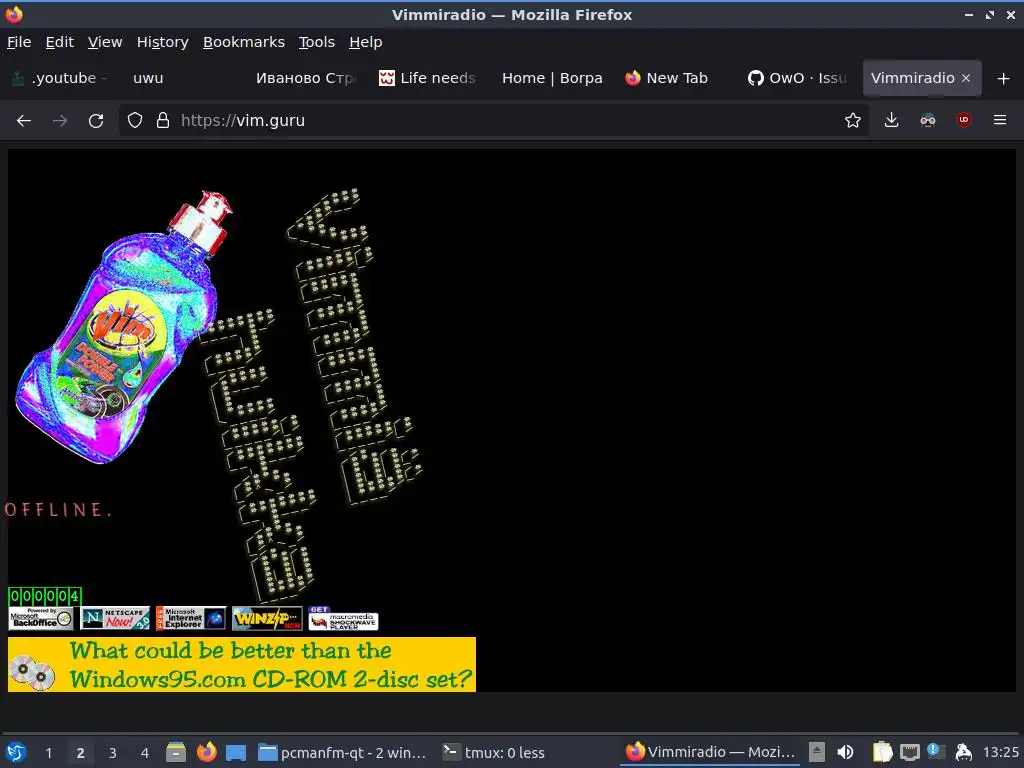Launch Firefox from taskbar quicklaunch
The height and width of the screenshot is (768, 1024).
click(206, 752)
